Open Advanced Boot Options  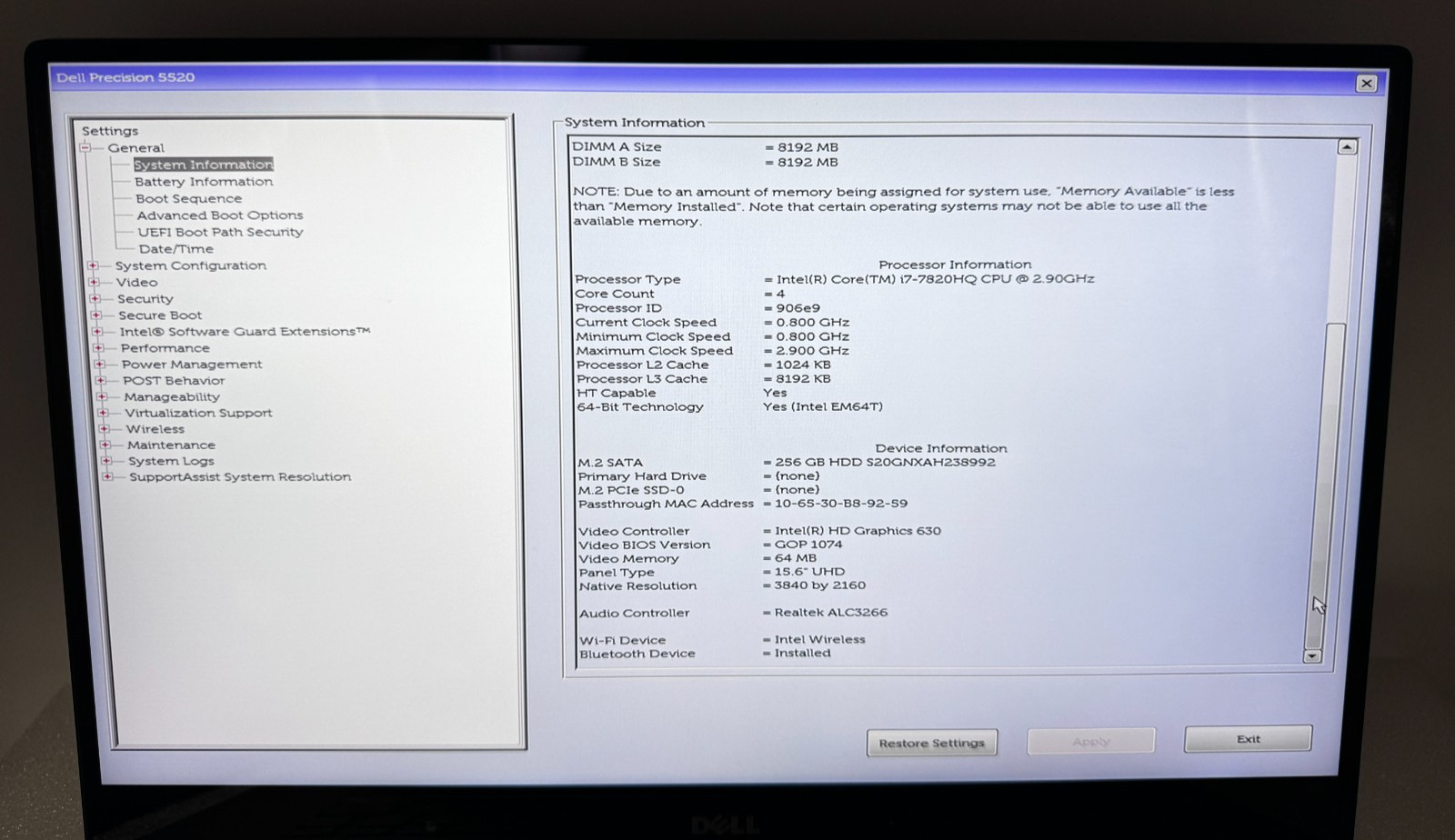click(220, 215)
